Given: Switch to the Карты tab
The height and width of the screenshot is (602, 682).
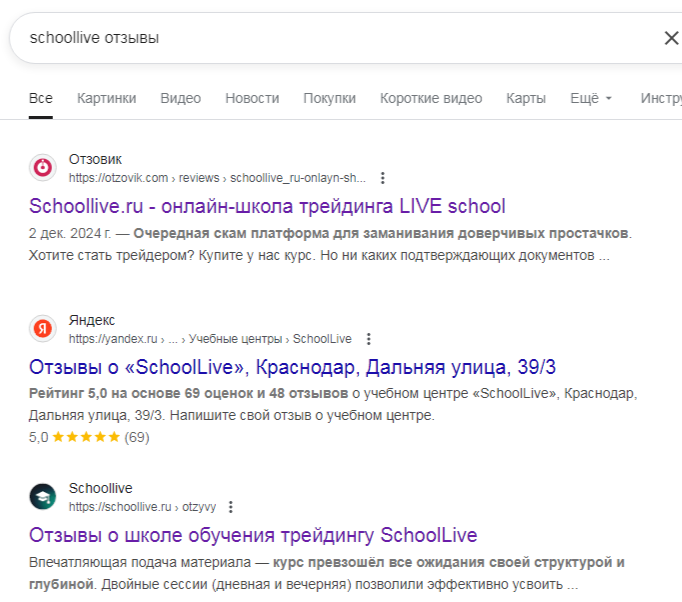Looking at the screenshot, I should point(526,98).
